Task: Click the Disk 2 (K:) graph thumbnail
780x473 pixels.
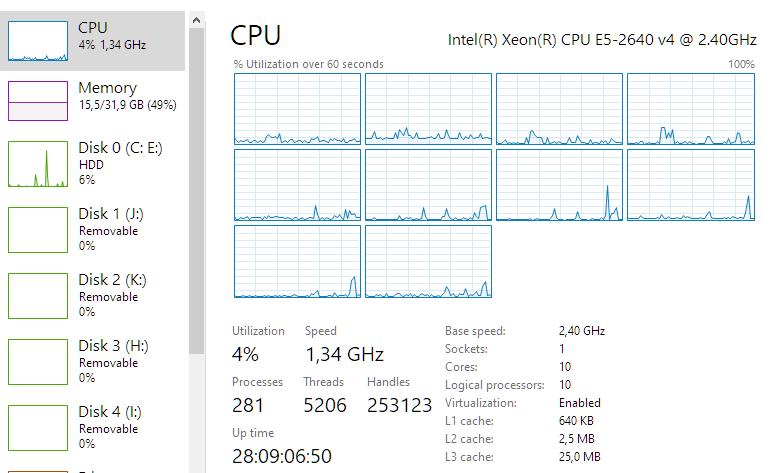Action: pos(36,296)
